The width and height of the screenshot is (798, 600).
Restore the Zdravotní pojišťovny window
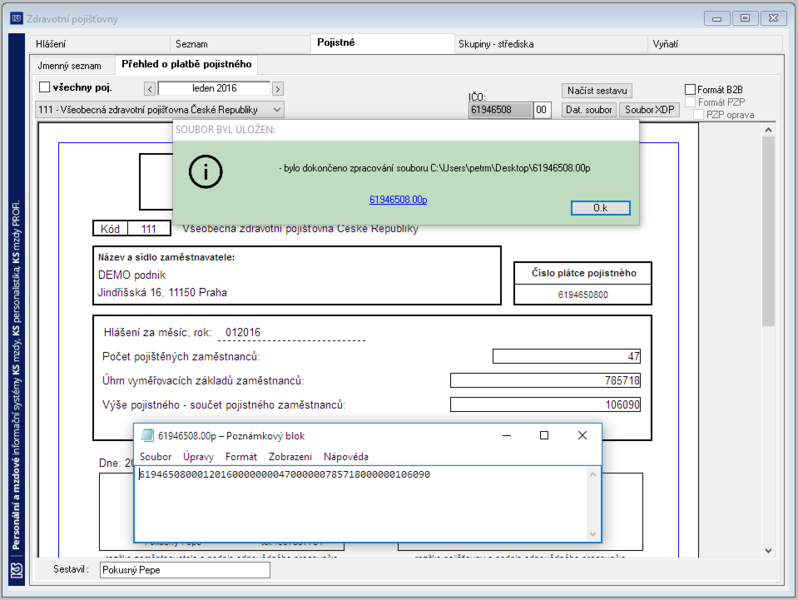(745, 19)
